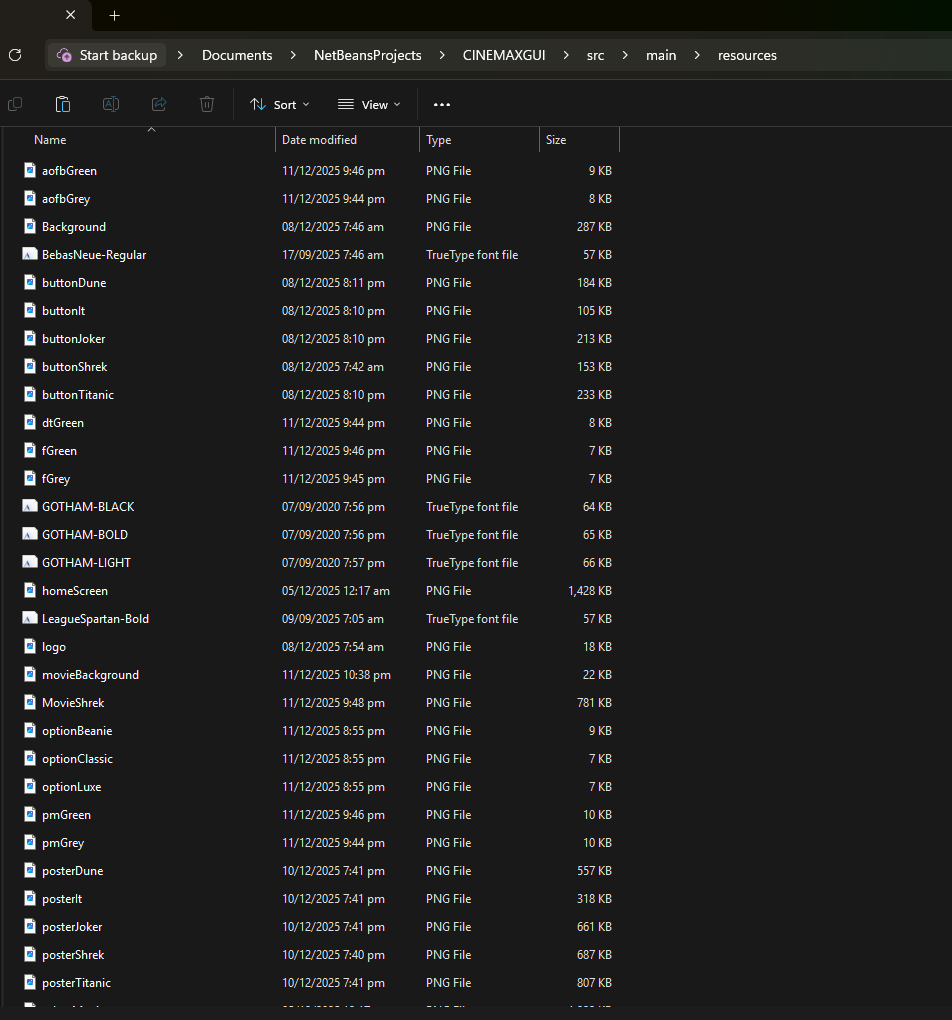952x1020 pixels.
Task: Click the Delete trash icon
Action: [207, 104]
